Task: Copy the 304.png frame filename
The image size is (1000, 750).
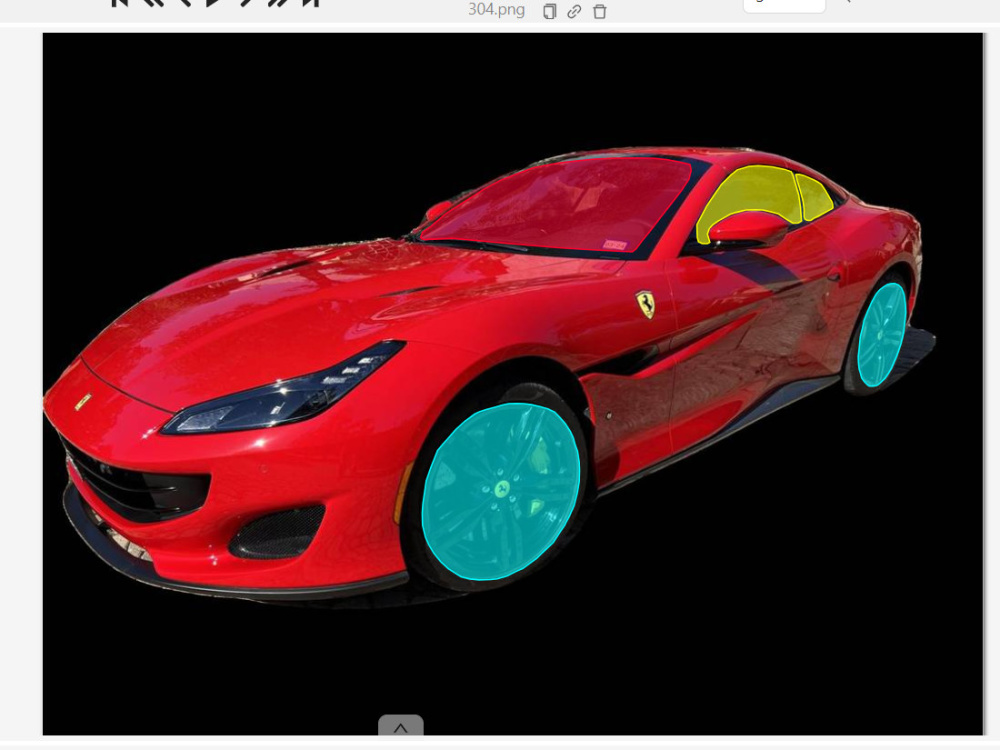Action: tap(549, 11)
